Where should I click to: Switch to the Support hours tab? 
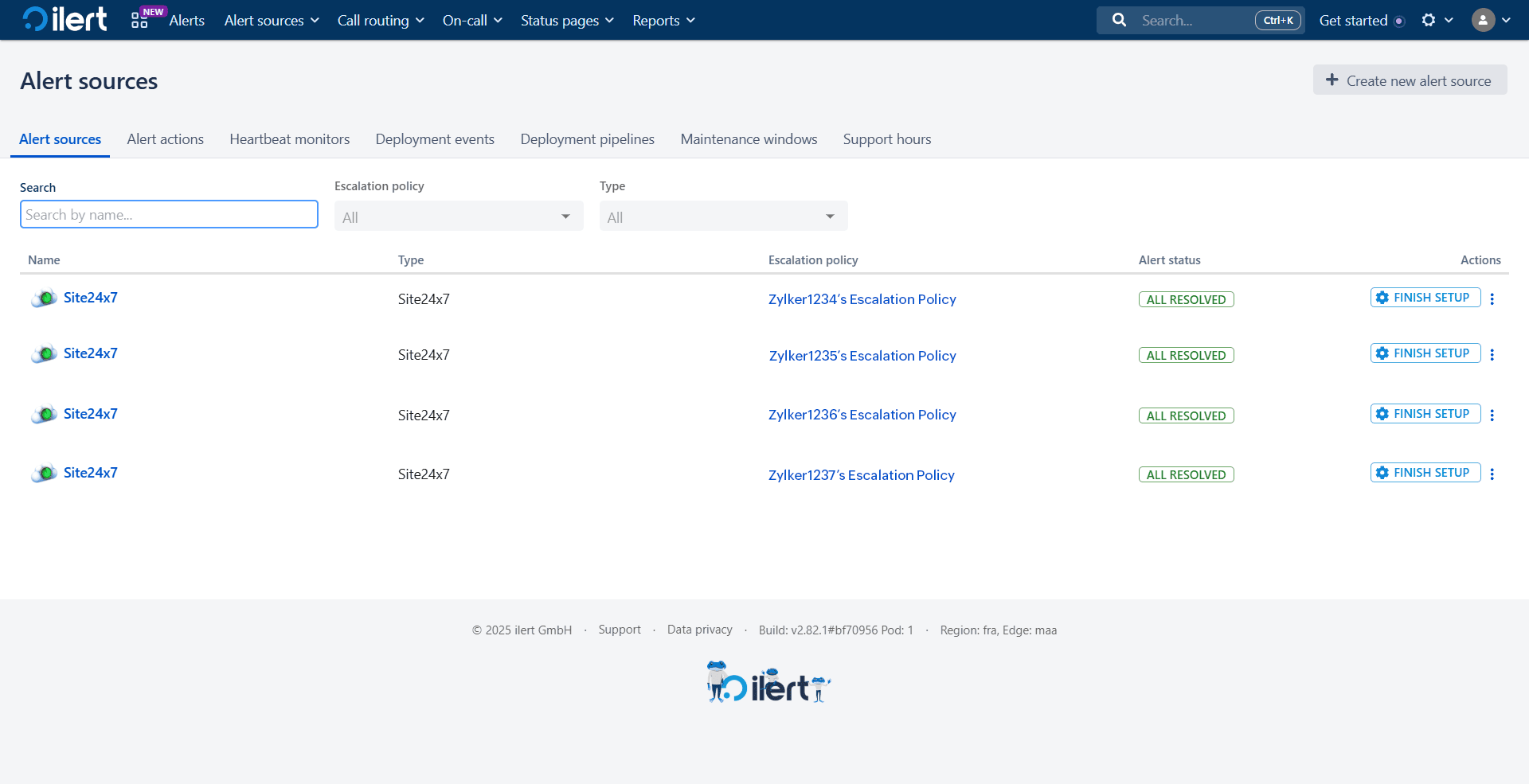click(887, 139)
